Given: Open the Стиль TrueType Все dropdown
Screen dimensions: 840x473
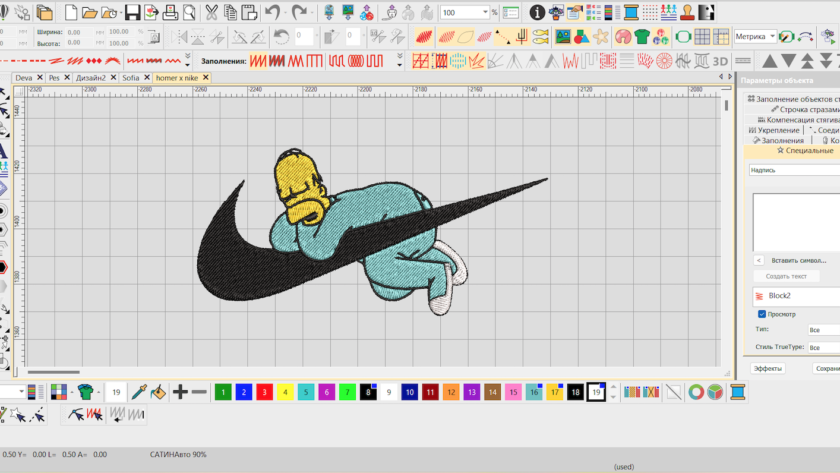Looking at the screenshot, I should [823, 348].
